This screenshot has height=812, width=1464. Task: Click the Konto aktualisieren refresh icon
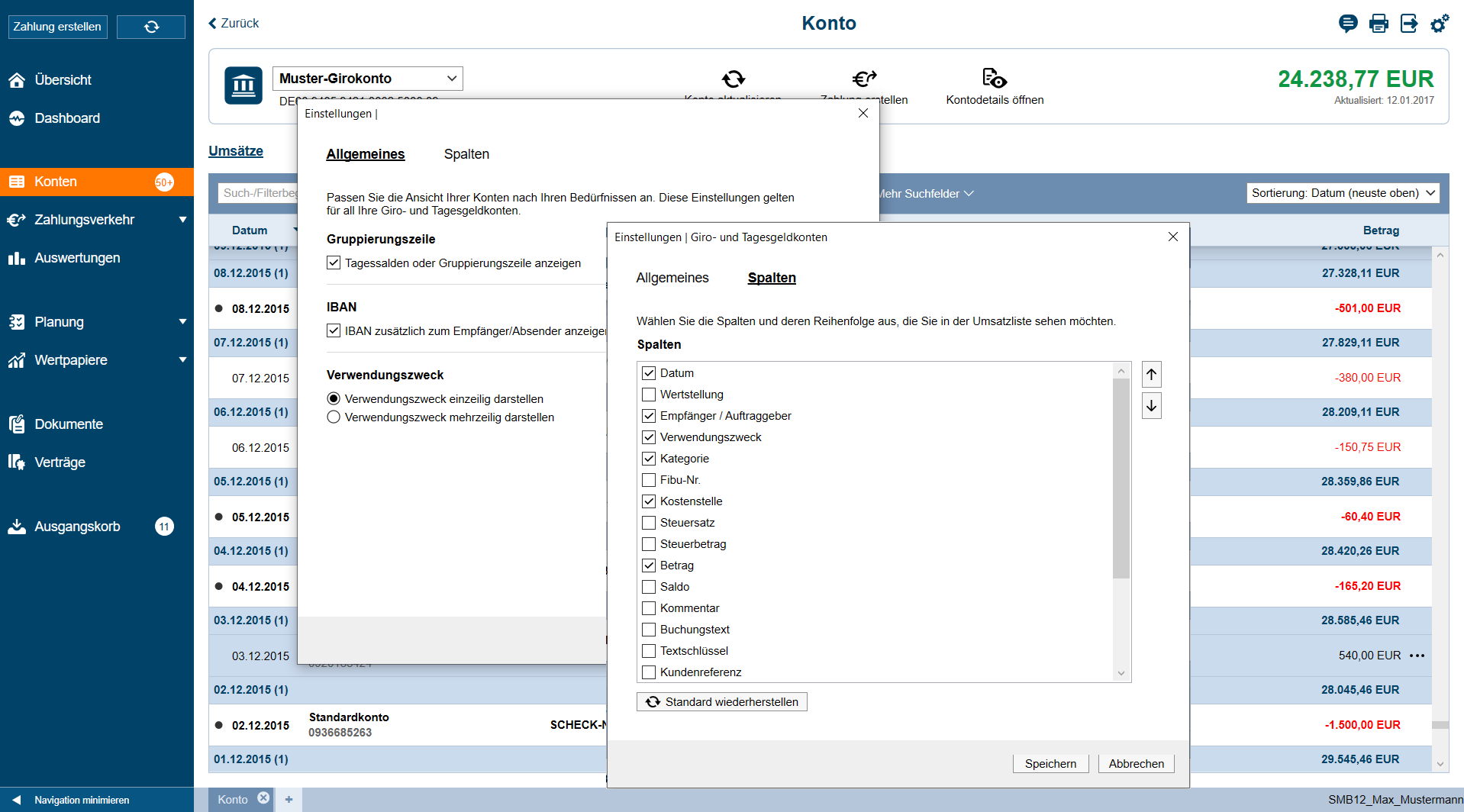pos(734,79)
